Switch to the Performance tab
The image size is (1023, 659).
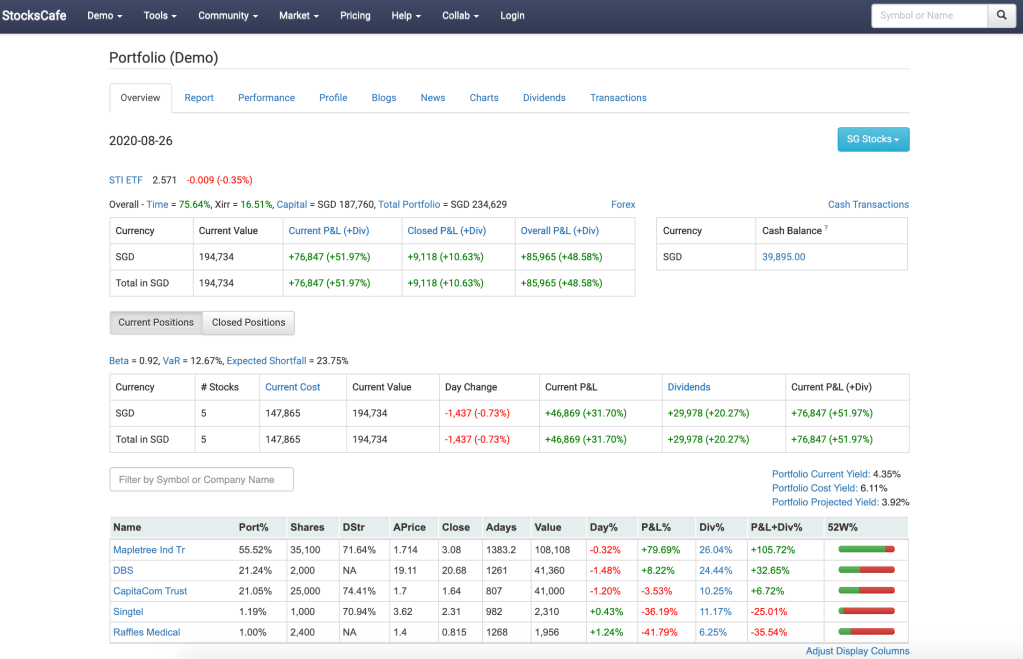coord(266,98)
